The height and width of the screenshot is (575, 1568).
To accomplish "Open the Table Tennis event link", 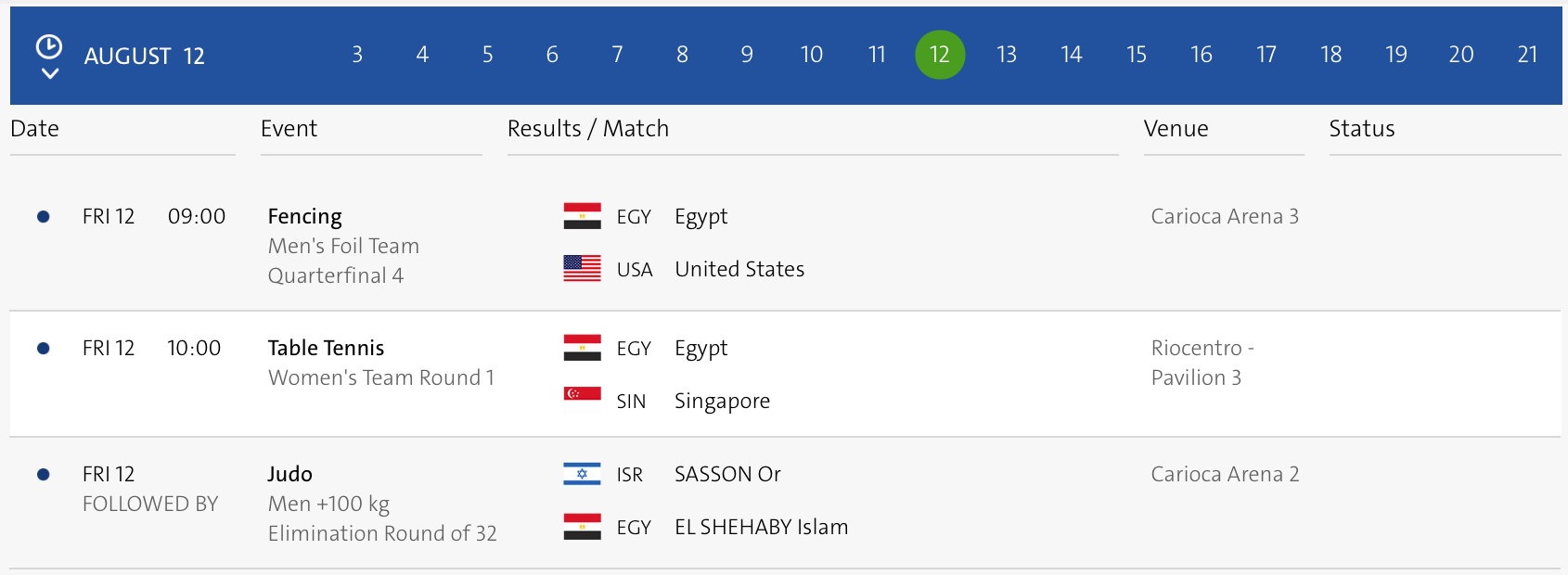I will (x=326, y=348).
